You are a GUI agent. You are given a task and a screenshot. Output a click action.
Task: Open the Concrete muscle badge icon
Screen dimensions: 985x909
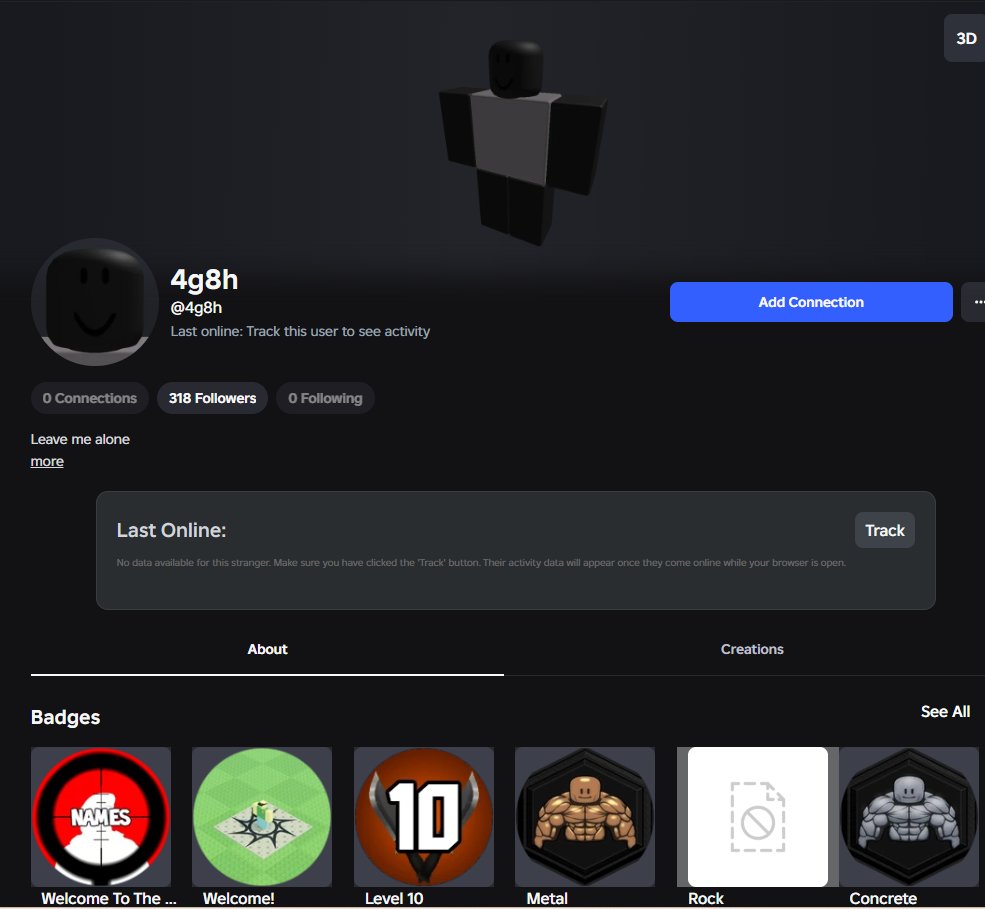pyautogui.click(x=909, y=817)
